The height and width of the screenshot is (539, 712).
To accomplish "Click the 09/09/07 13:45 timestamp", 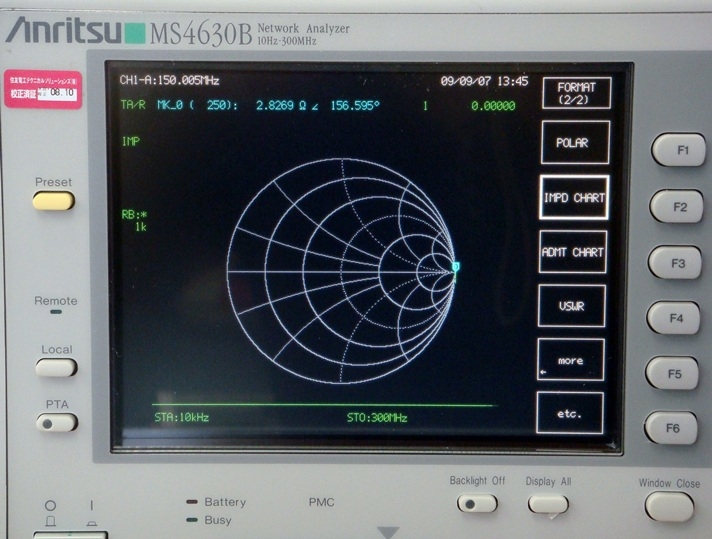I will click(x=485, y=81).
